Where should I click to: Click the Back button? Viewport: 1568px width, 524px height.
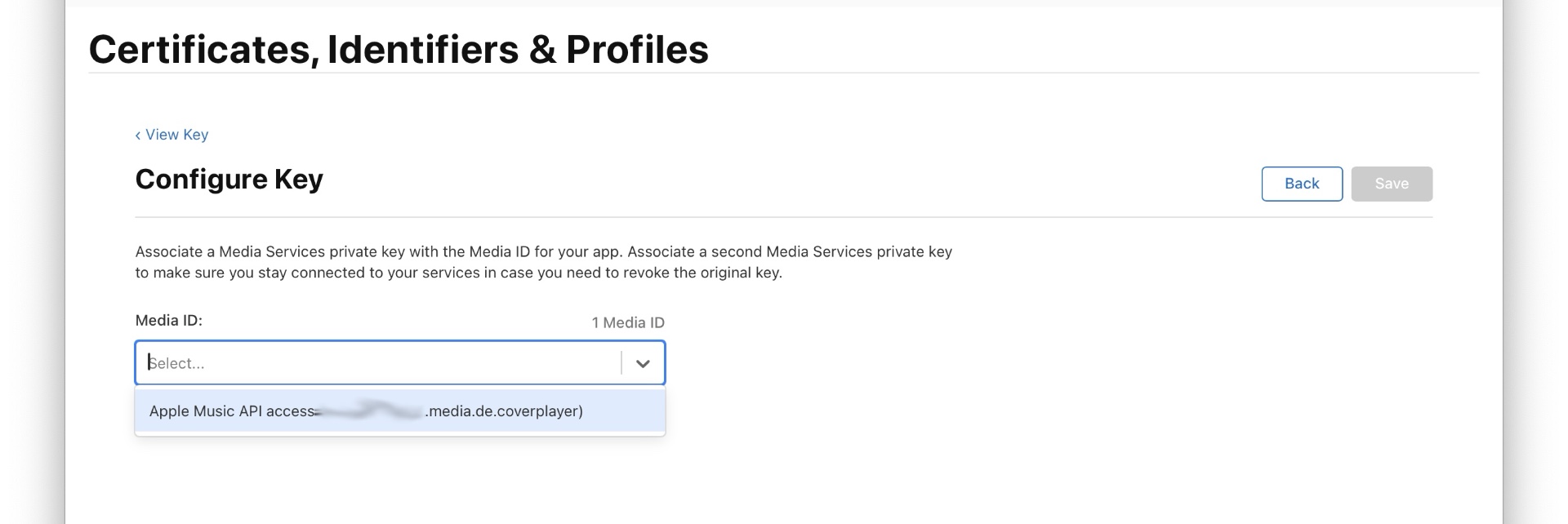pyautogui.click(x=1301, y=184)
